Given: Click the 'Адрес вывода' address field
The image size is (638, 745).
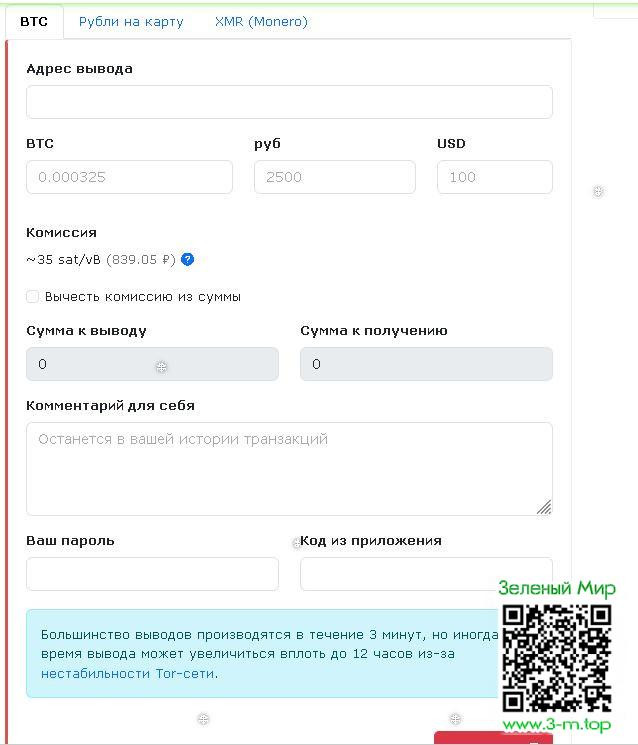Looking at the screenshot, I should pos(289,102).
